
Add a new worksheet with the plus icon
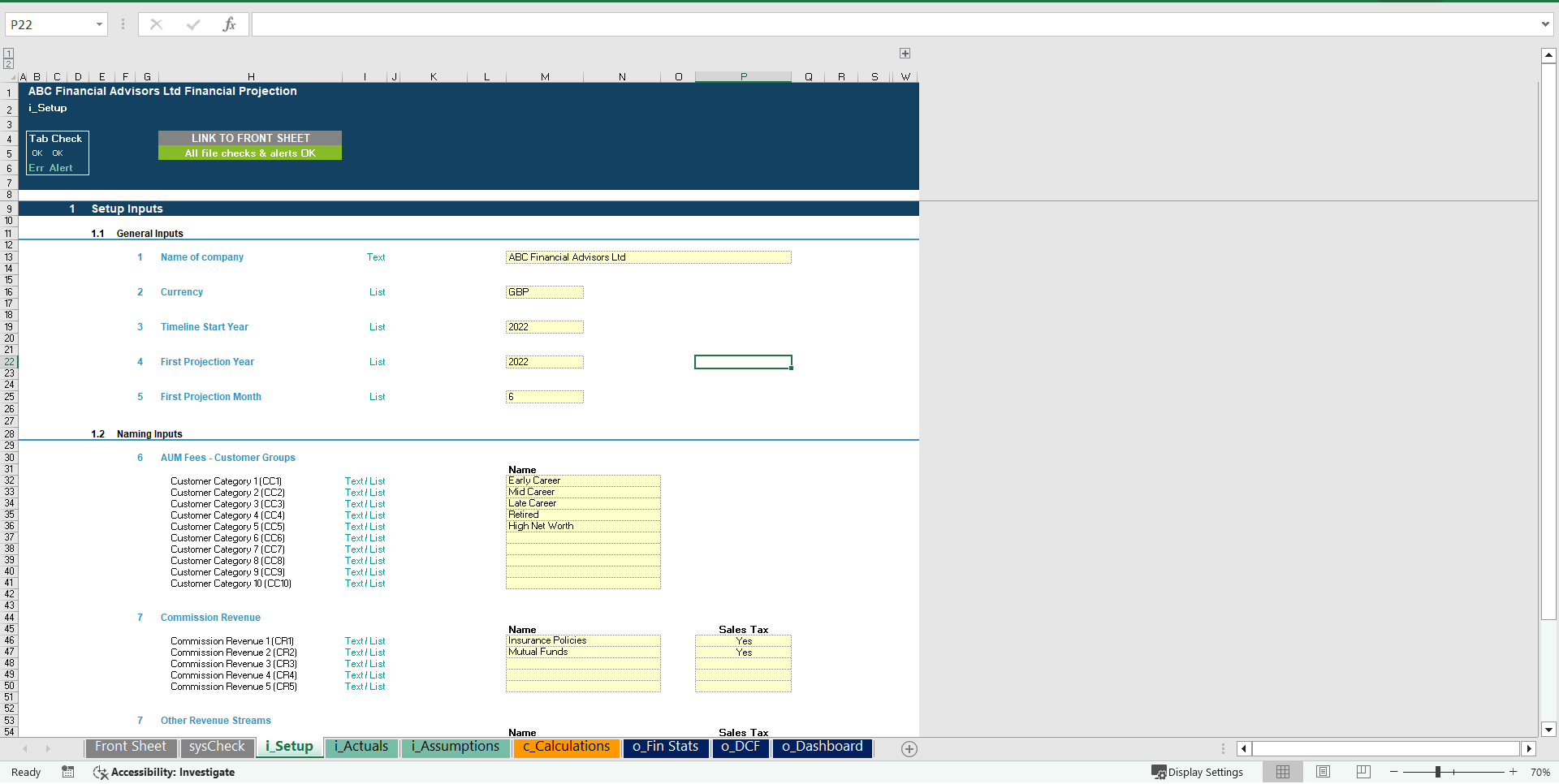[909, 749]
